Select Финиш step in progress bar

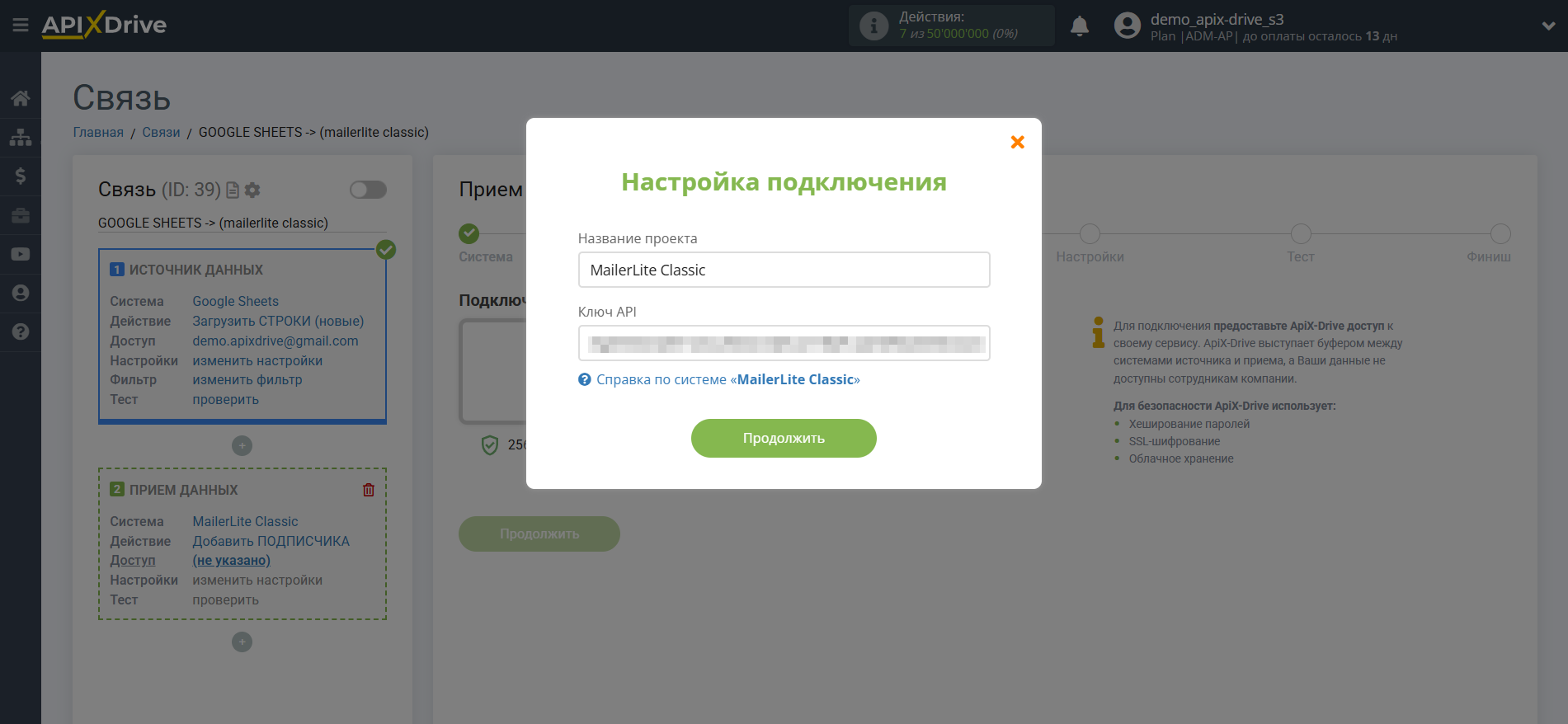1500,233
